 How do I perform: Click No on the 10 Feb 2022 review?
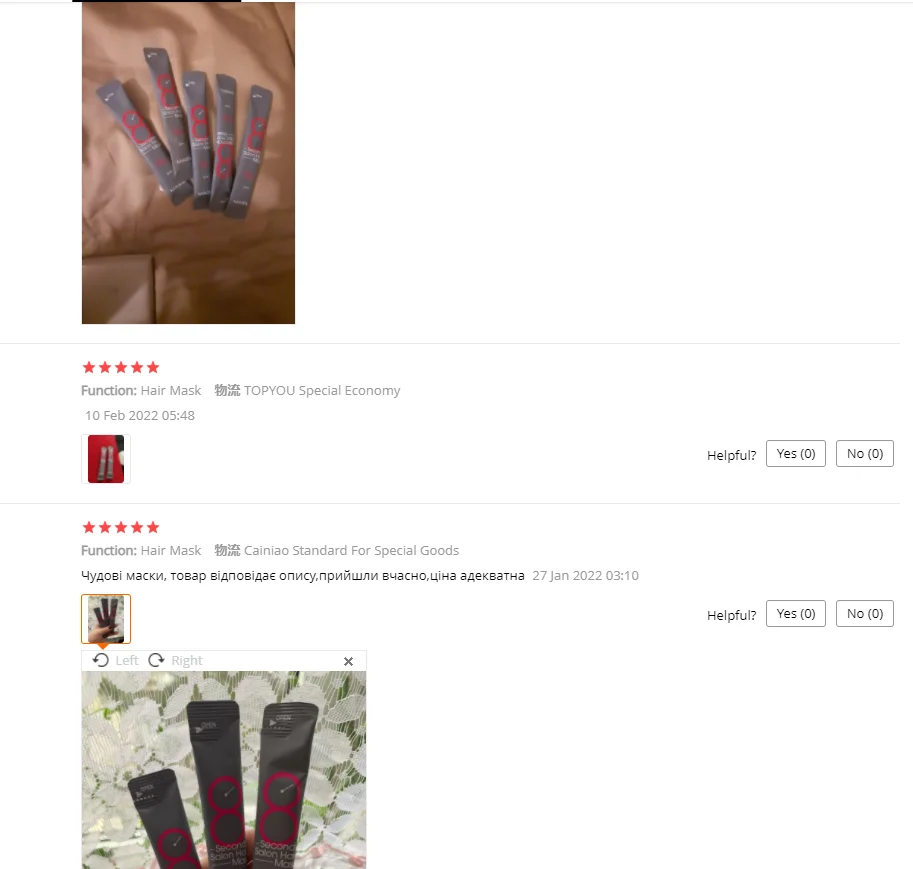865,454
